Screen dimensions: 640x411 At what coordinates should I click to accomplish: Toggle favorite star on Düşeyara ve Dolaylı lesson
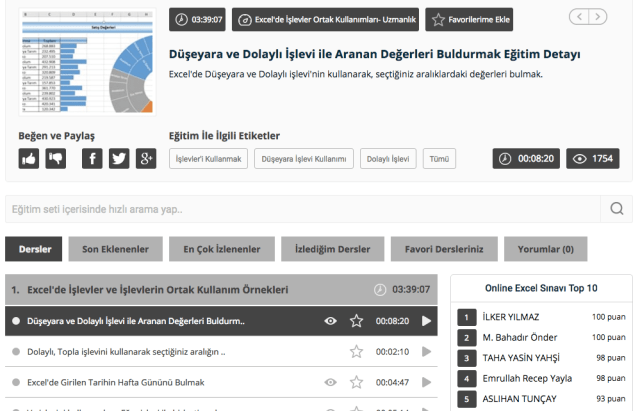click(x=356, y=321)
